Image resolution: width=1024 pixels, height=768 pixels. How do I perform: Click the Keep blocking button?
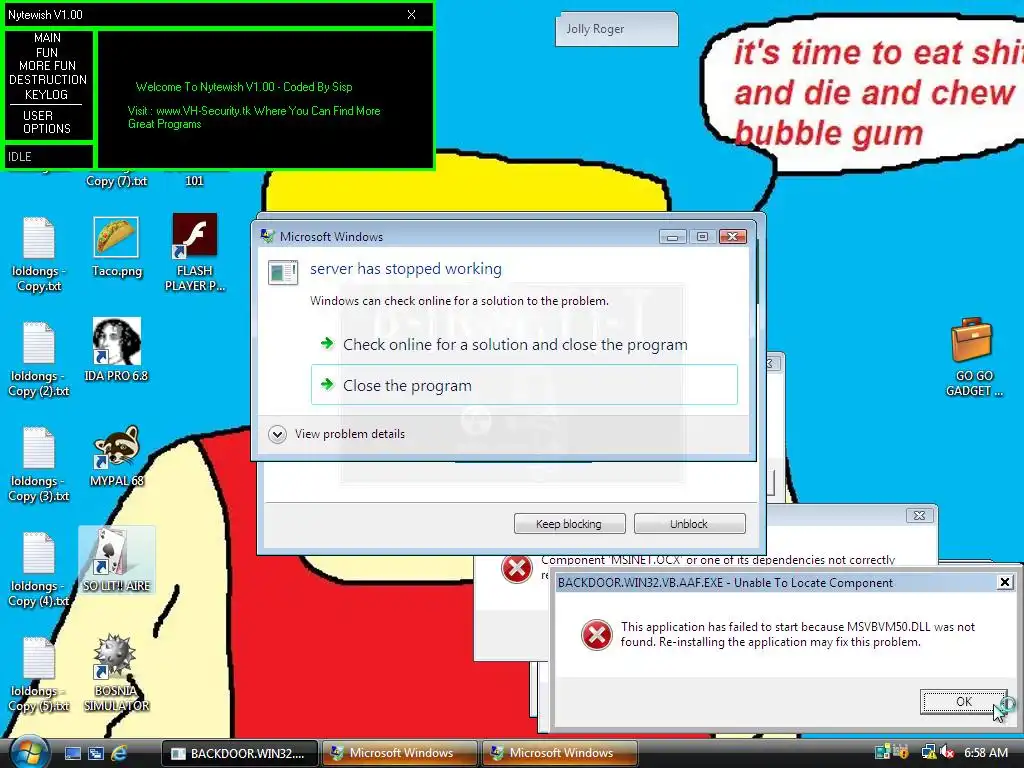[x=569, y=524]
